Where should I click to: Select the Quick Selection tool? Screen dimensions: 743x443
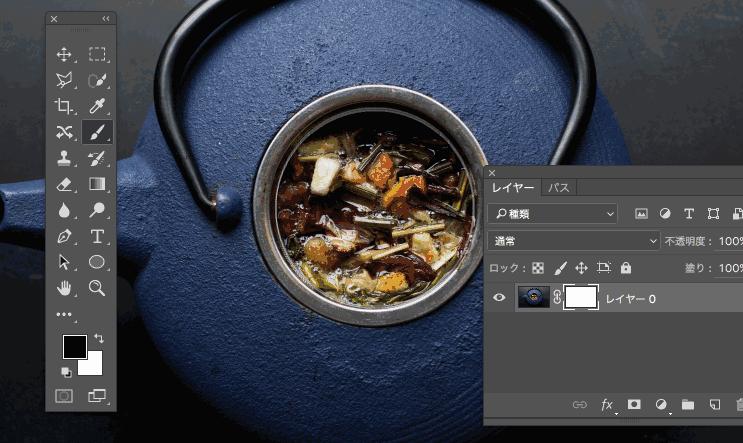[97, 80]
